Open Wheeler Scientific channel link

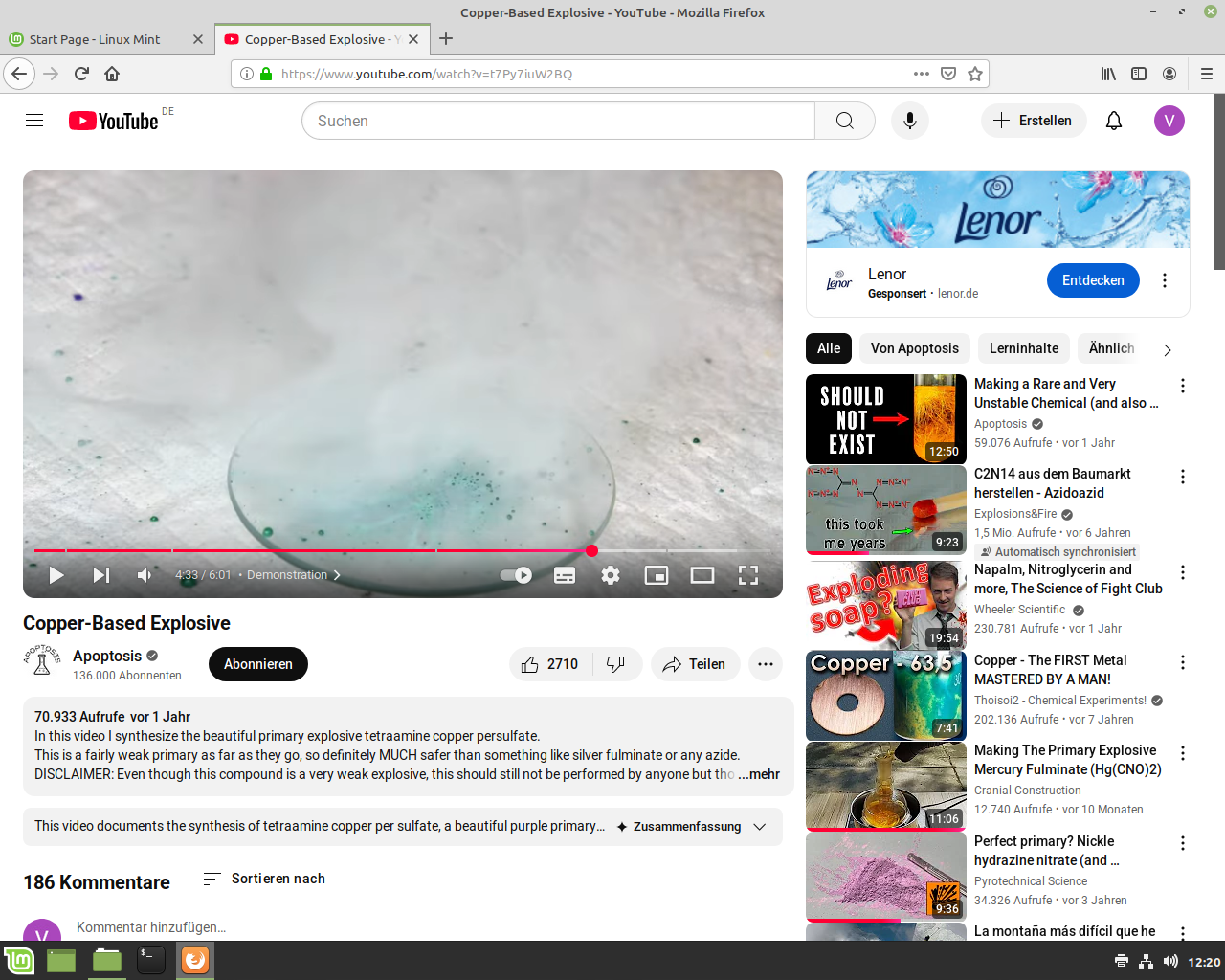point(1020,610)
